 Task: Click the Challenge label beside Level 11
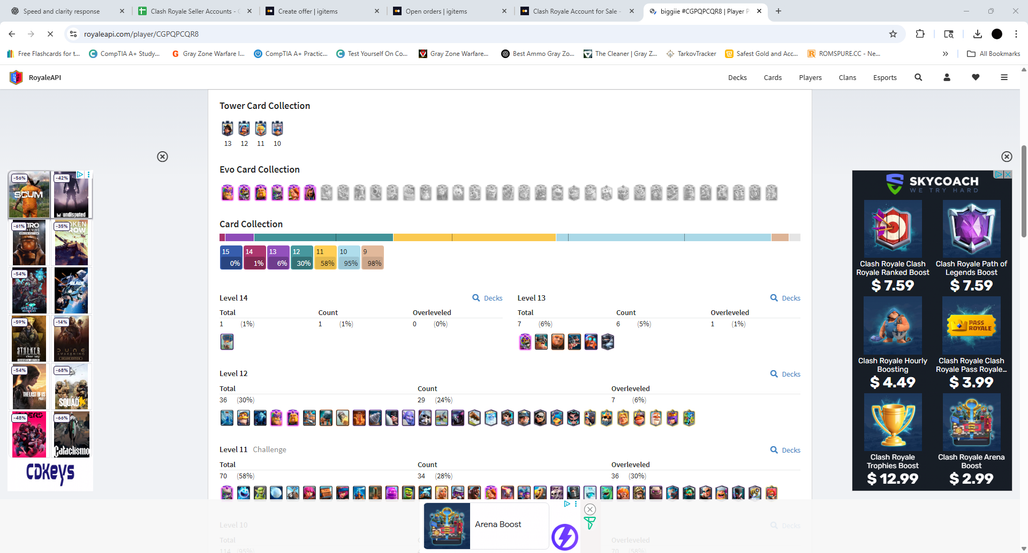click(269, 450)
